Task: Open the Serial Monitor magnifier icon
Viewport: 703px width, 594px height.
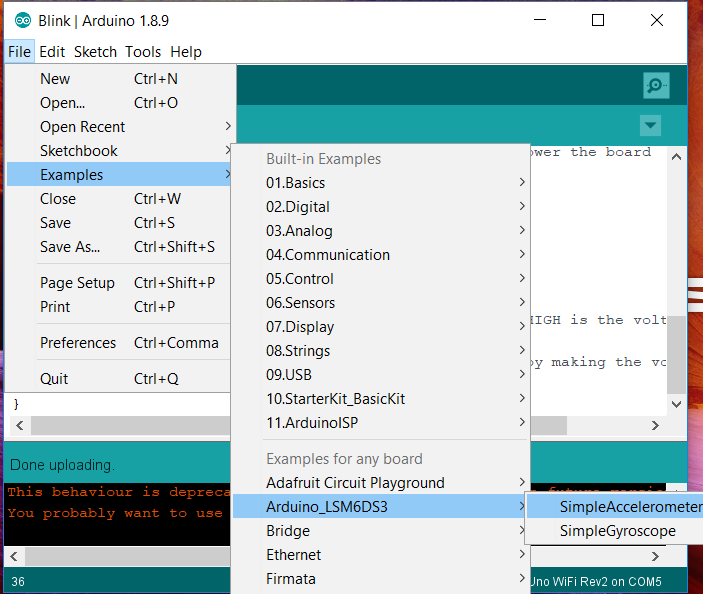Action: [x=656, y=85]
